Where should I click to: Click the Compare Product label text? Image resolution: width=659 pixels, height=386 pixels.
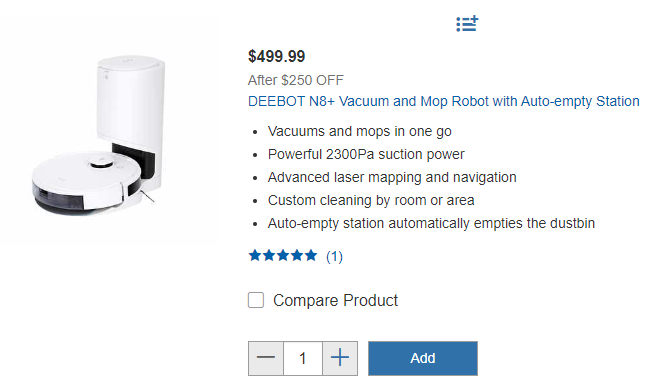pos(335,301)
